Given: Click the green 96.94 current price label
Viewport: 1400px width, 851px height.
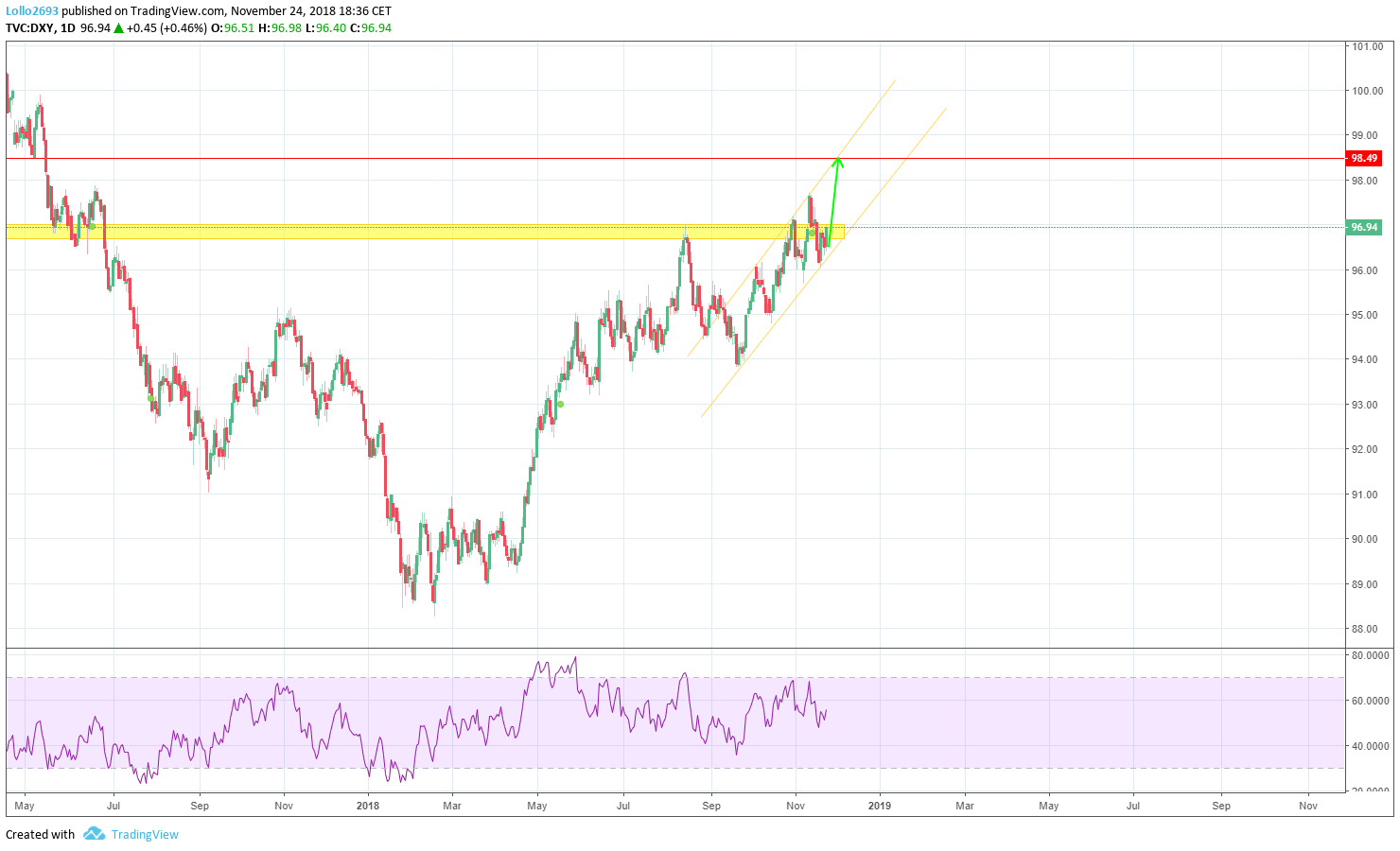Looking at the screenshot, I should tap(1364, 227).
